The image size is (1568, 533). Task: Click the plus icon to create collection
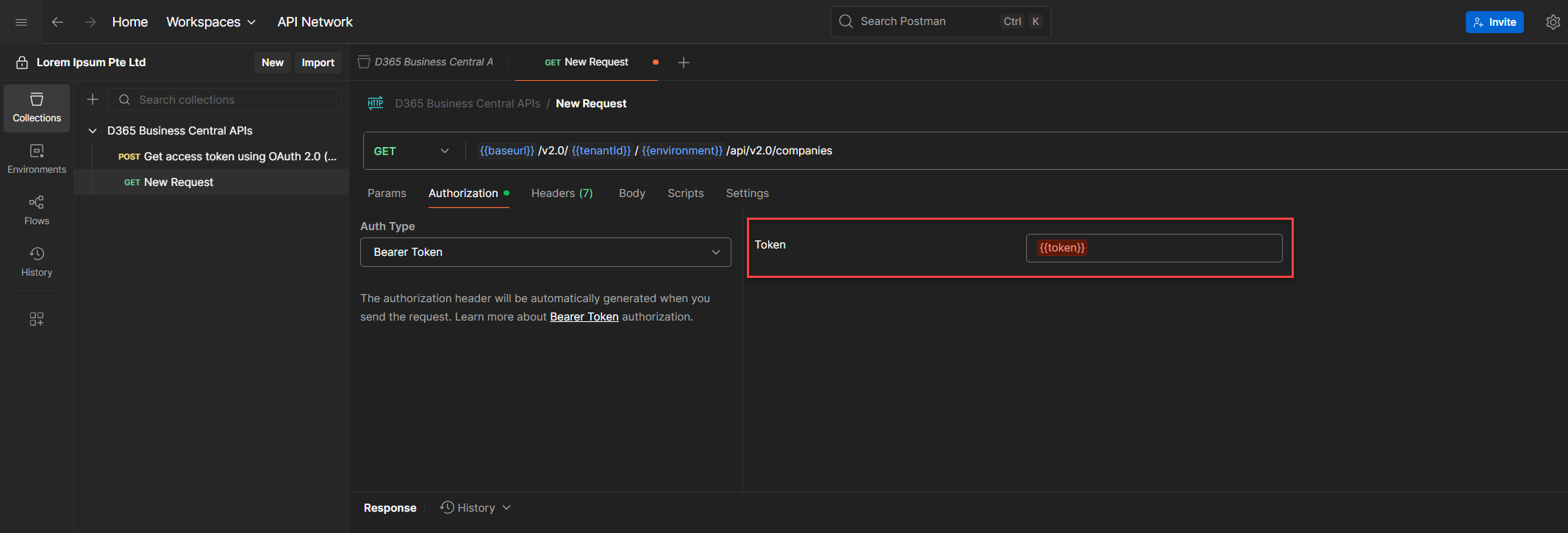pos(93,99)
